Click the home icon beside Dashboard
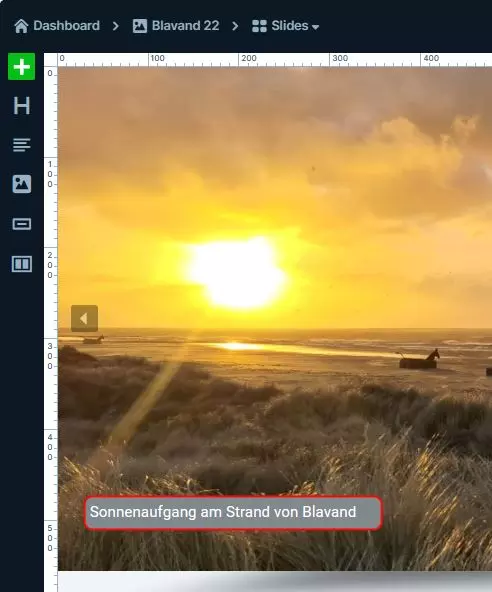 (x=21, y=26)
